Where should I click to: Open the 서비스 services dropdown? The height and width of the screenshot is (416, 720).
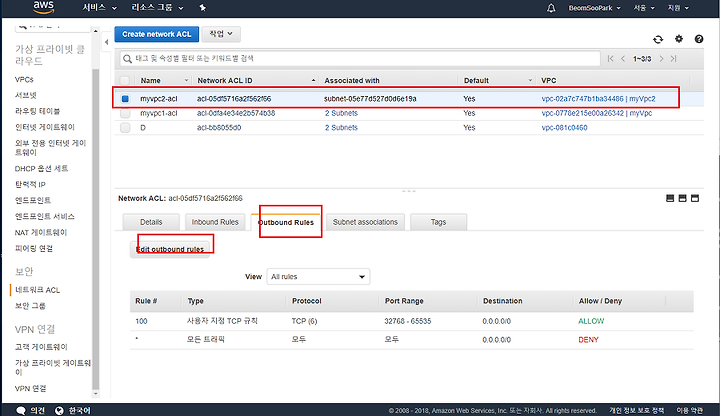pyautogui.click(x=100, y=8)
